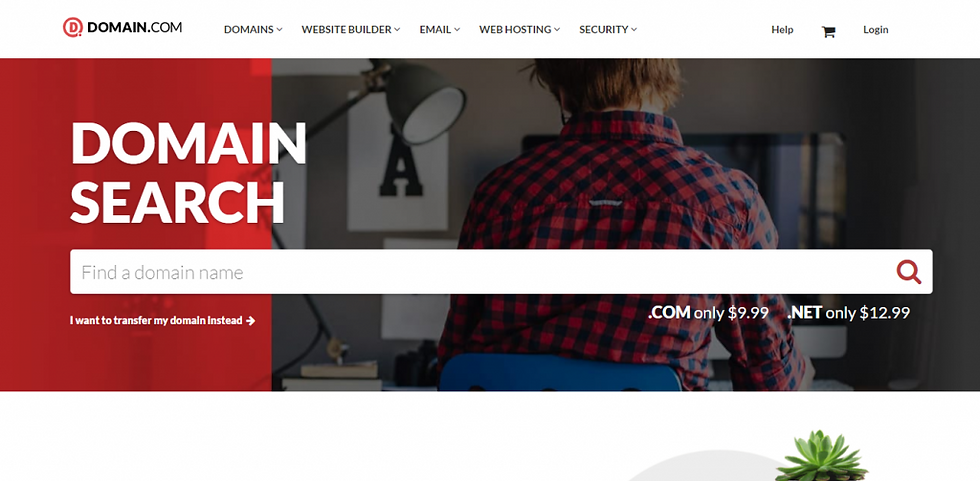The height and width of the screenshot is (481, 980).
Task: Focus the 'Find a domain name' search field
Action: coord(481,272)
